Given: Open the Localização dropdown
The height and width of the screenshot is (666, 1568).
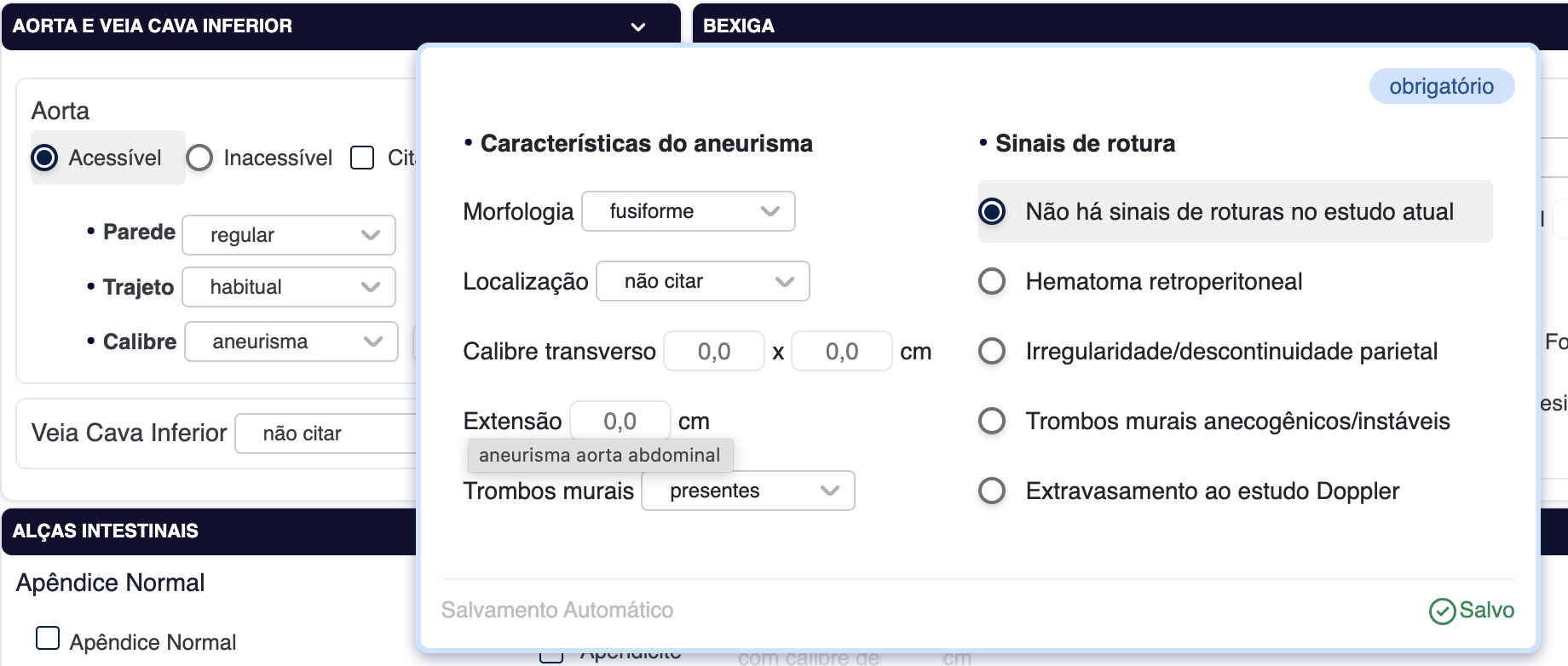Looking at the screenshot, I should (703, 281).
